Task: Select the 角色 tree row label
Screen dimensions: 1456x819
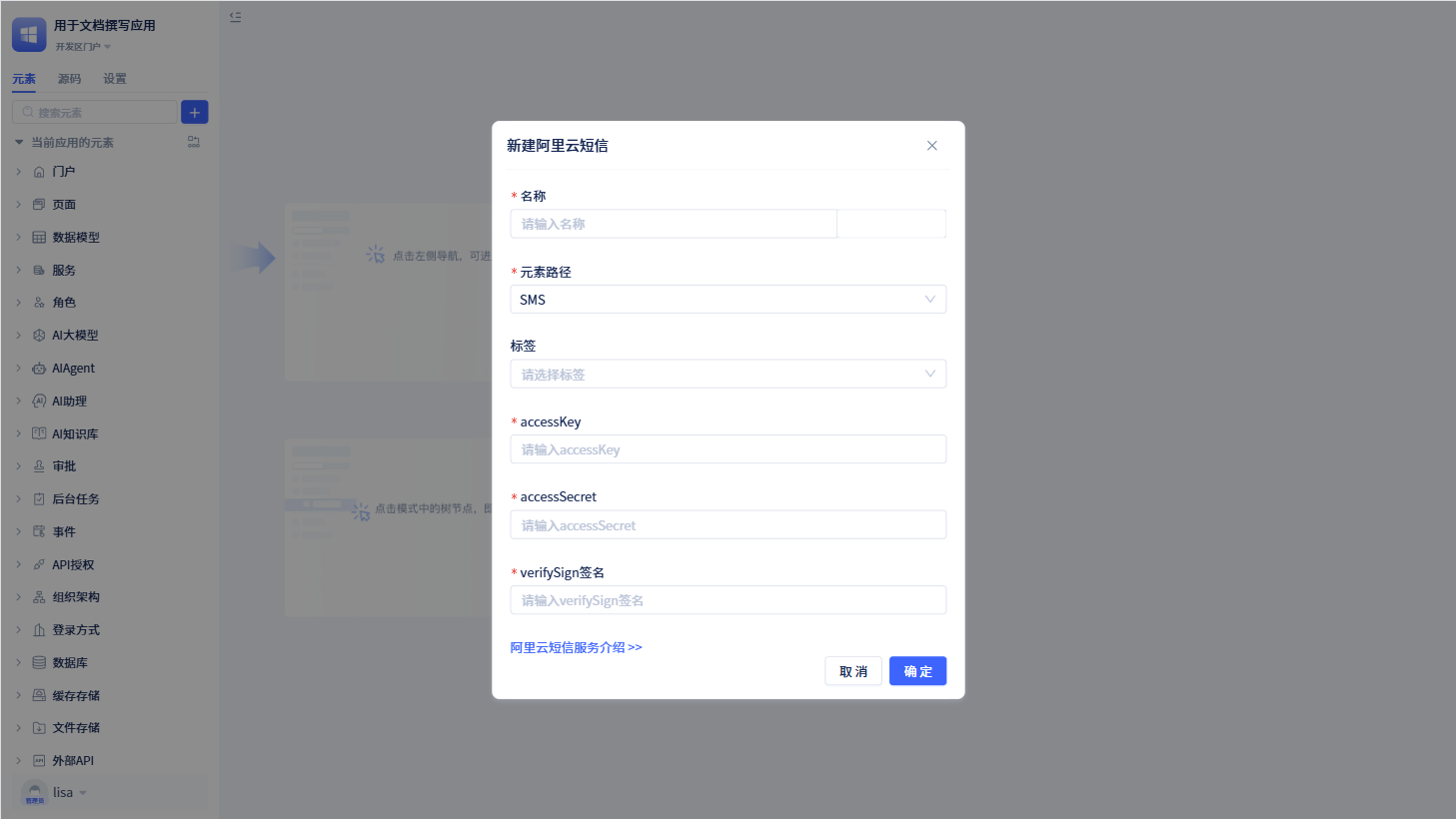Action: [64, 303]
